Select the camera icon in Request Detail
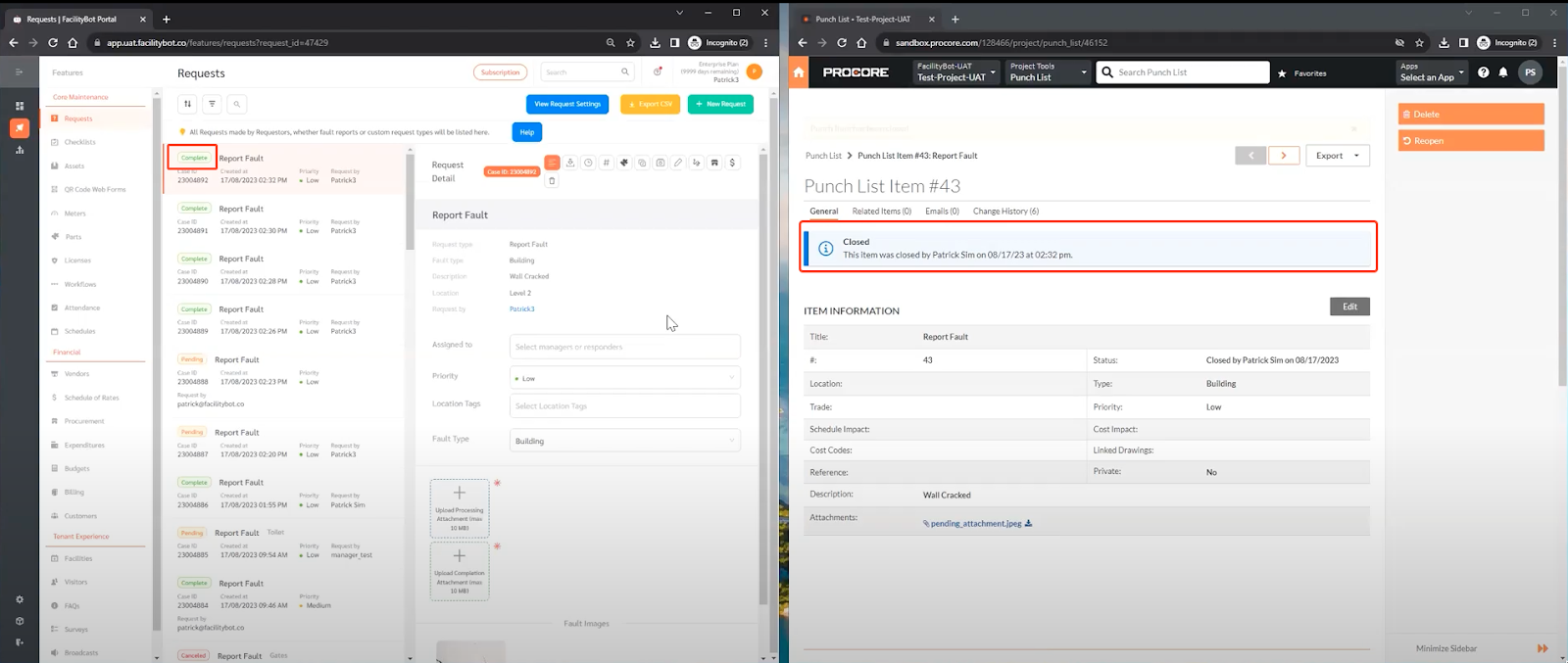 point(661,163)
